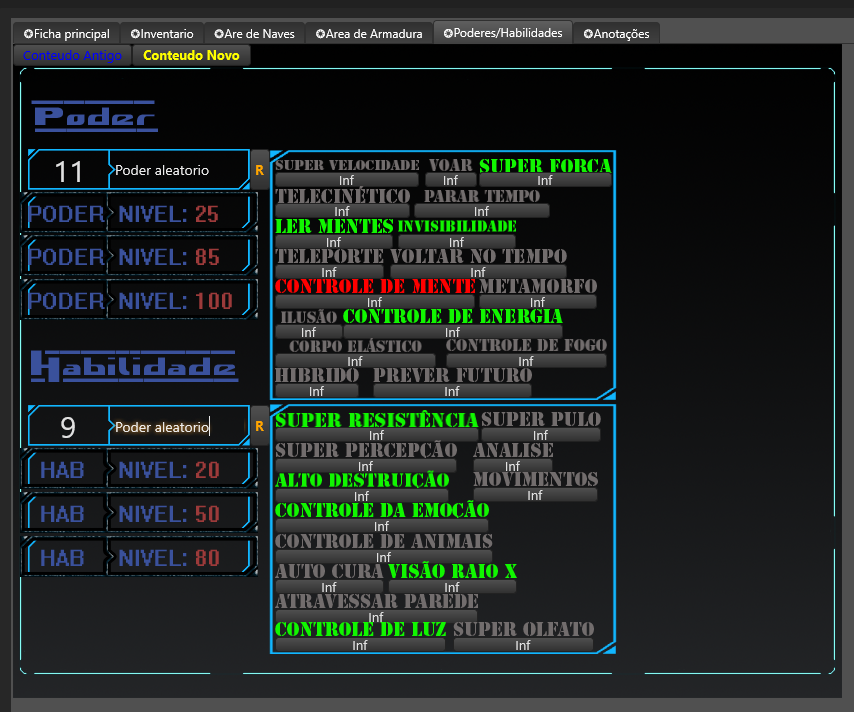Toggle the SUPER FORCA power label
The width and height of the screenshot is (854, 712).
(x=545, y=166)
